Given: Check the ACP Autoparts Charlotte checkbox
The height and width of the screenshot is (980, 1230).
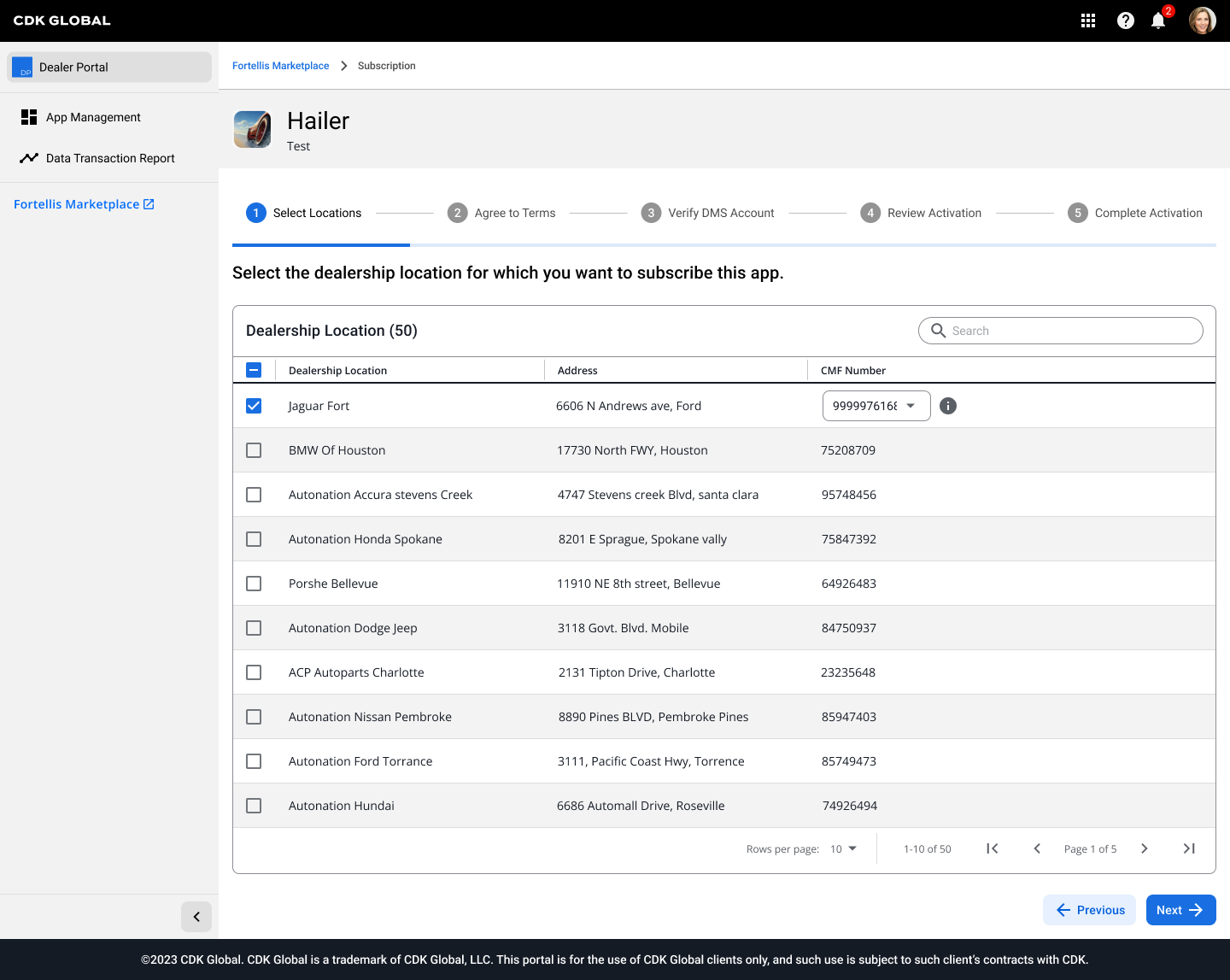Looking at the screenshot, I should pos(254,672).
